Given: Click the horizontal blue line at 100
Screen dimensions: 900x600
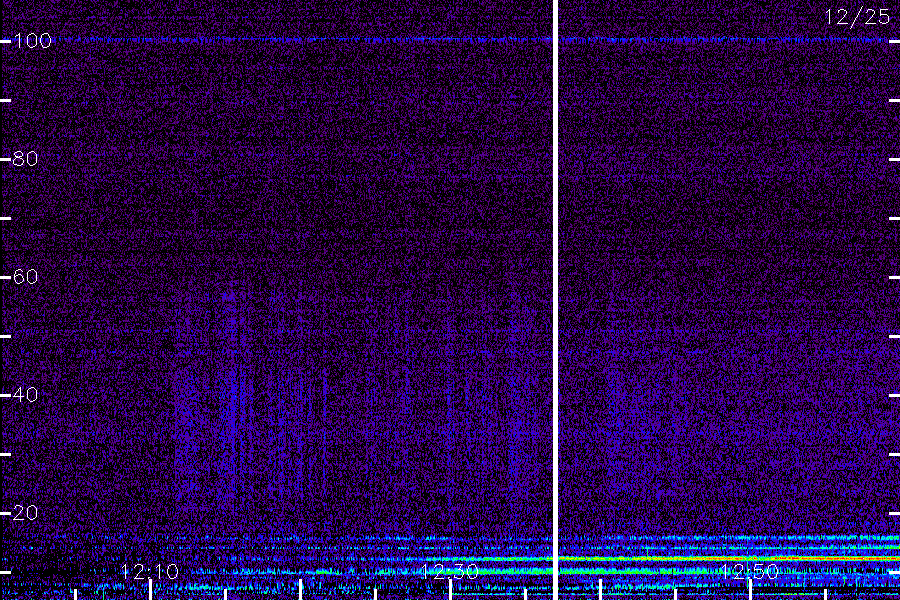Looking at the screenshot, I should click(476, 40).
